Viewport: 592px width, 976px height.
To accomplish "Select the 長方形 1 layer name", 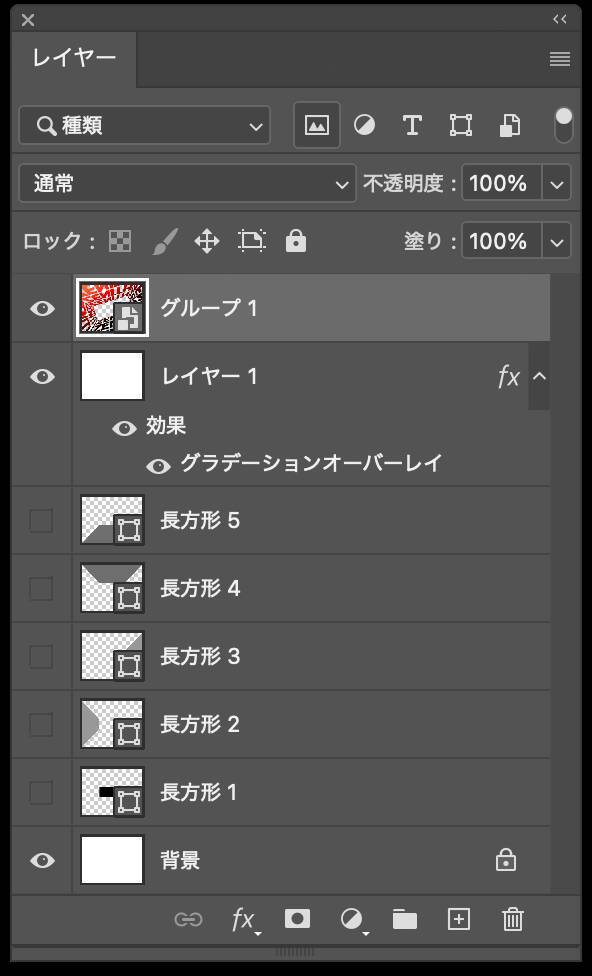I will (199, 792).
